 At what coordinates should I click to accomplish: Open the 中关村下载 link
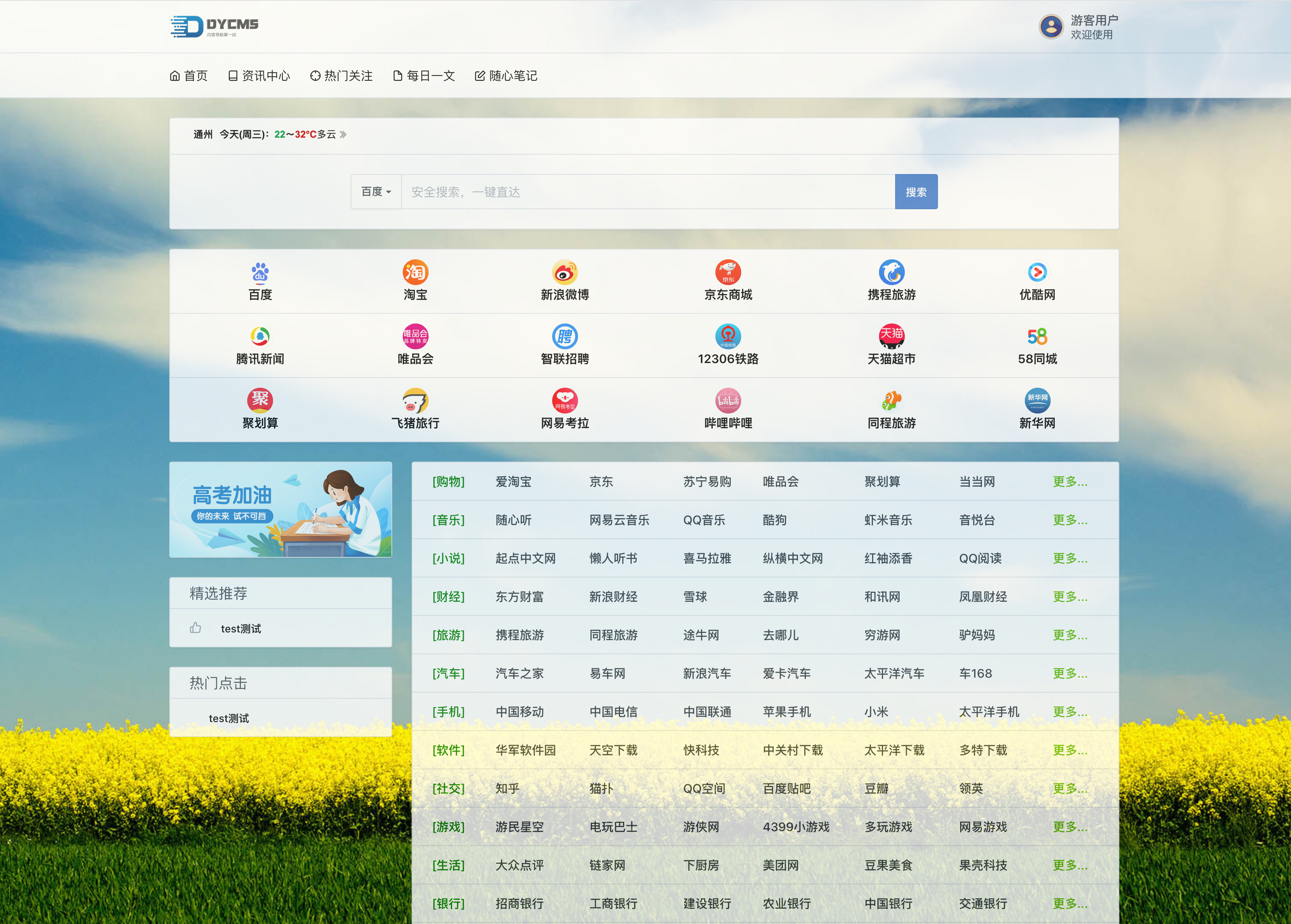[x=793, y=750]
